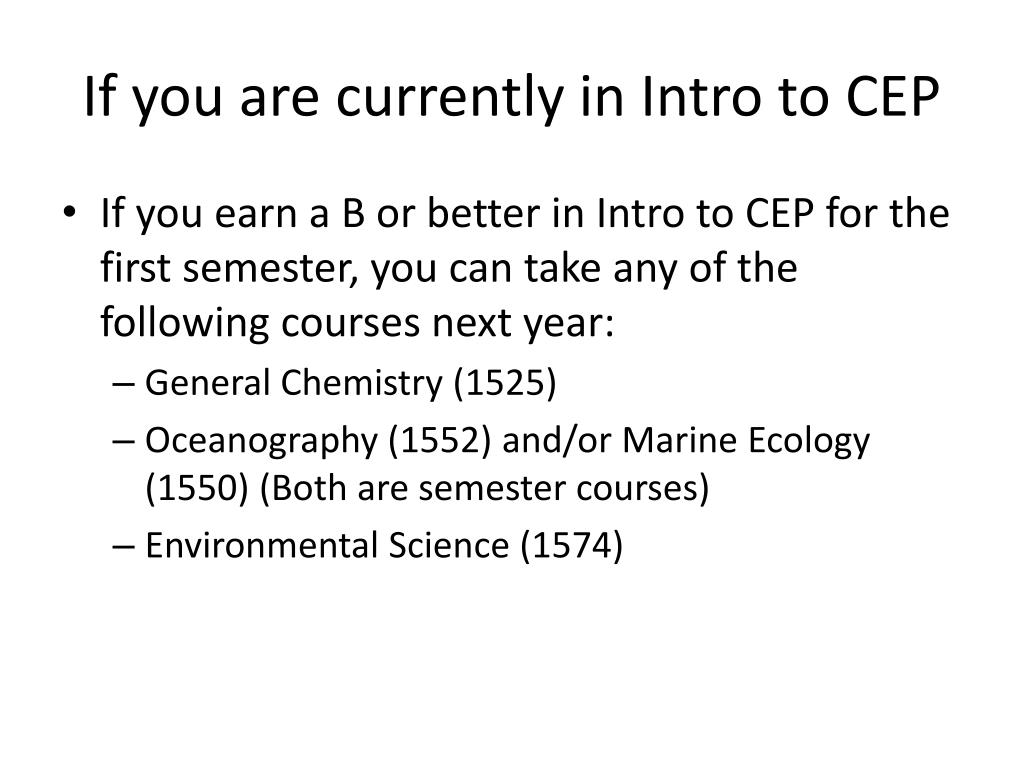The width and height of the screenshot is (1024, 768).
Task: Click the dash before Environmental Science
Action: 130,547
